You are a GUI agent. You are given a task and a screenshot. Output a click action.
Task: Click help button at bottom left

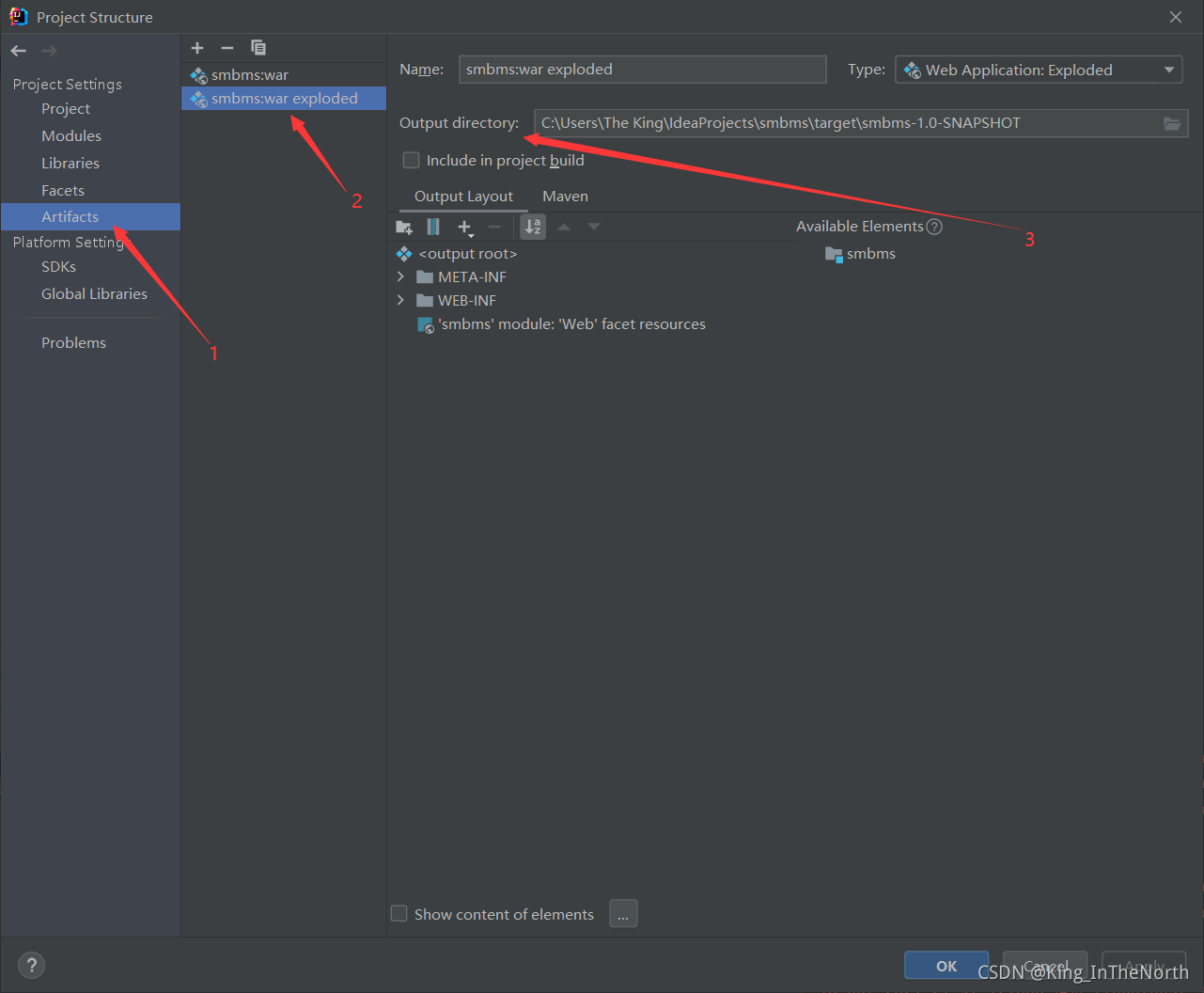[x=31, y=965]
